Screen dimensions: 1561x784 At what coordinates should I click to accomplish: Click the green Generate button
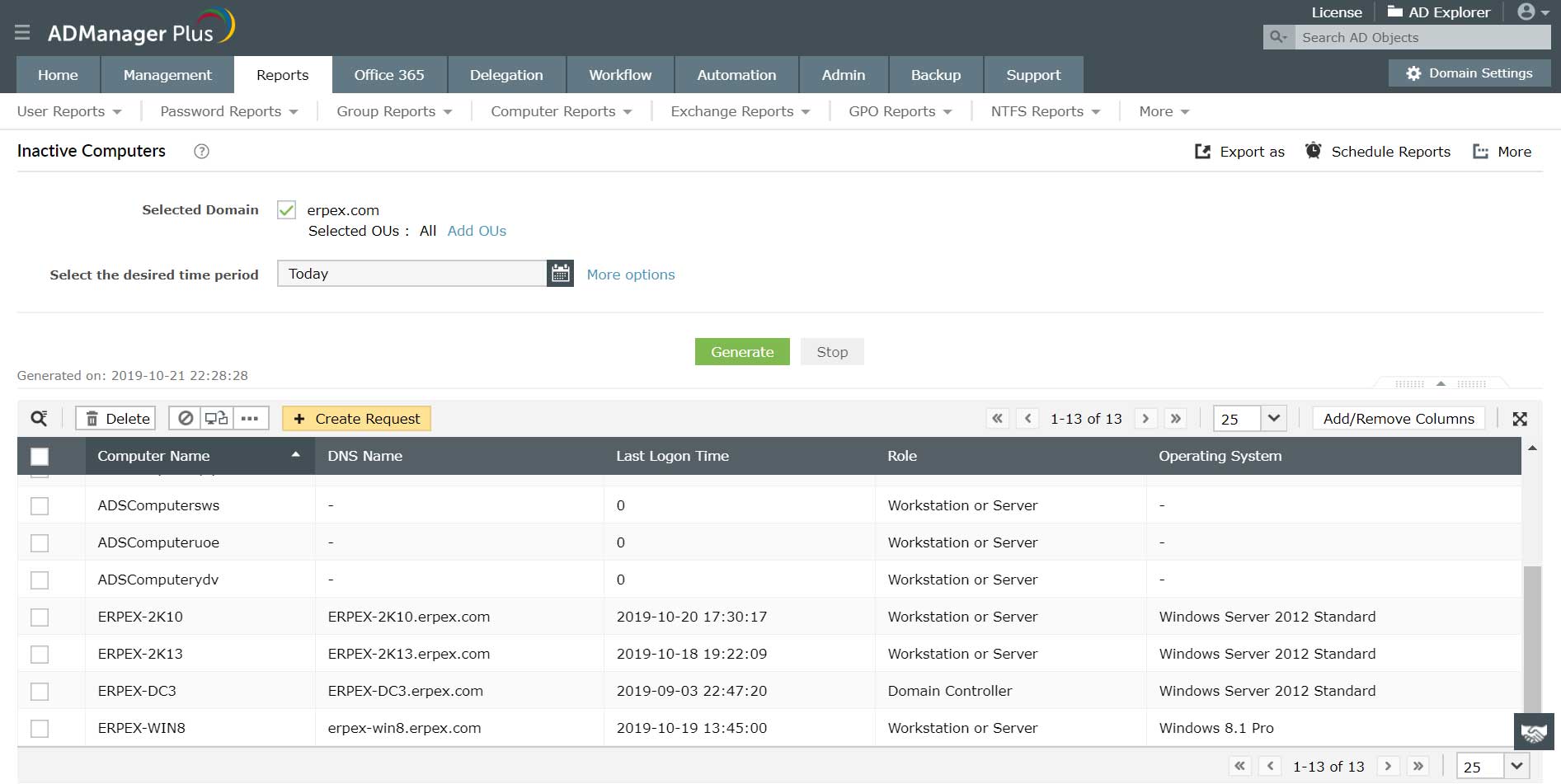pos(742,352)
